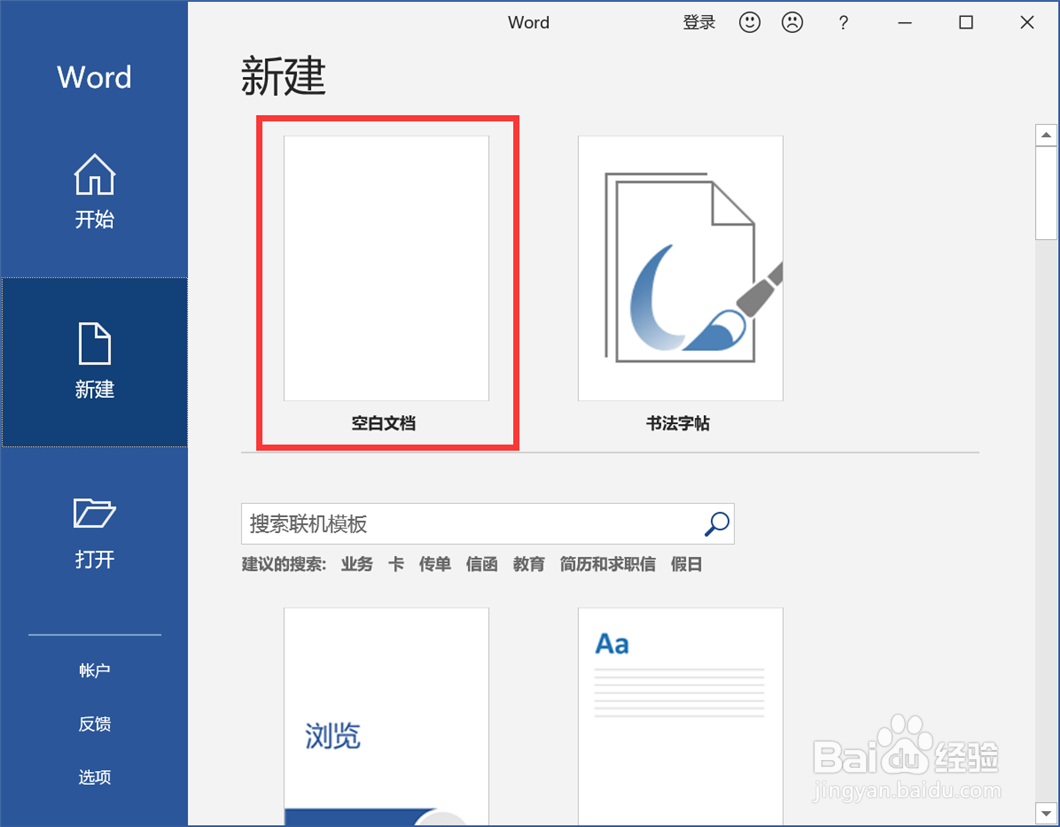This screenshot has width=1060, height=827.
Task: Search suggested term 简历和求职信
Action: click(607, 564)
